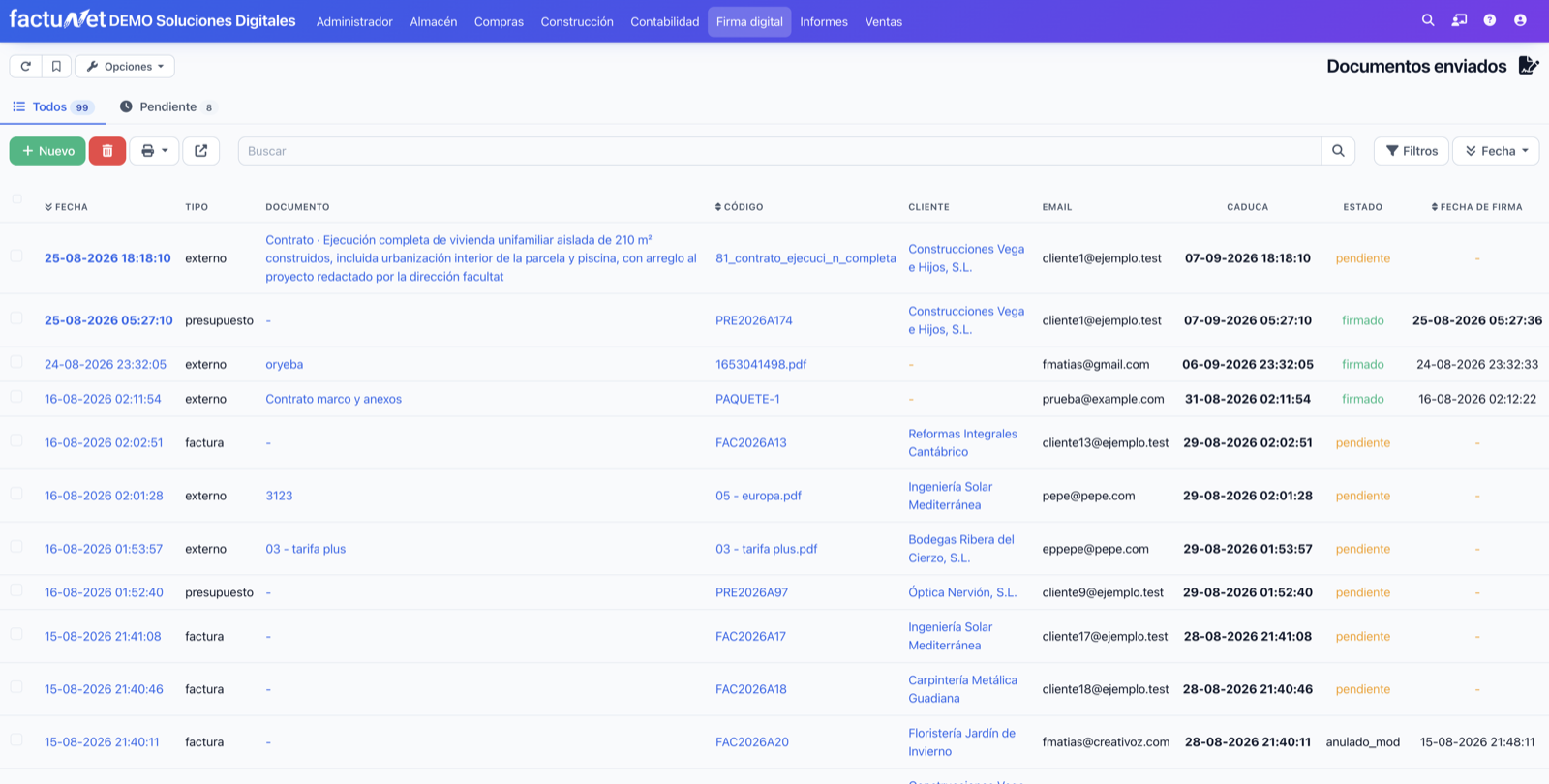Open the Almacén menu

pyautogui.click(x=434, y=21)
